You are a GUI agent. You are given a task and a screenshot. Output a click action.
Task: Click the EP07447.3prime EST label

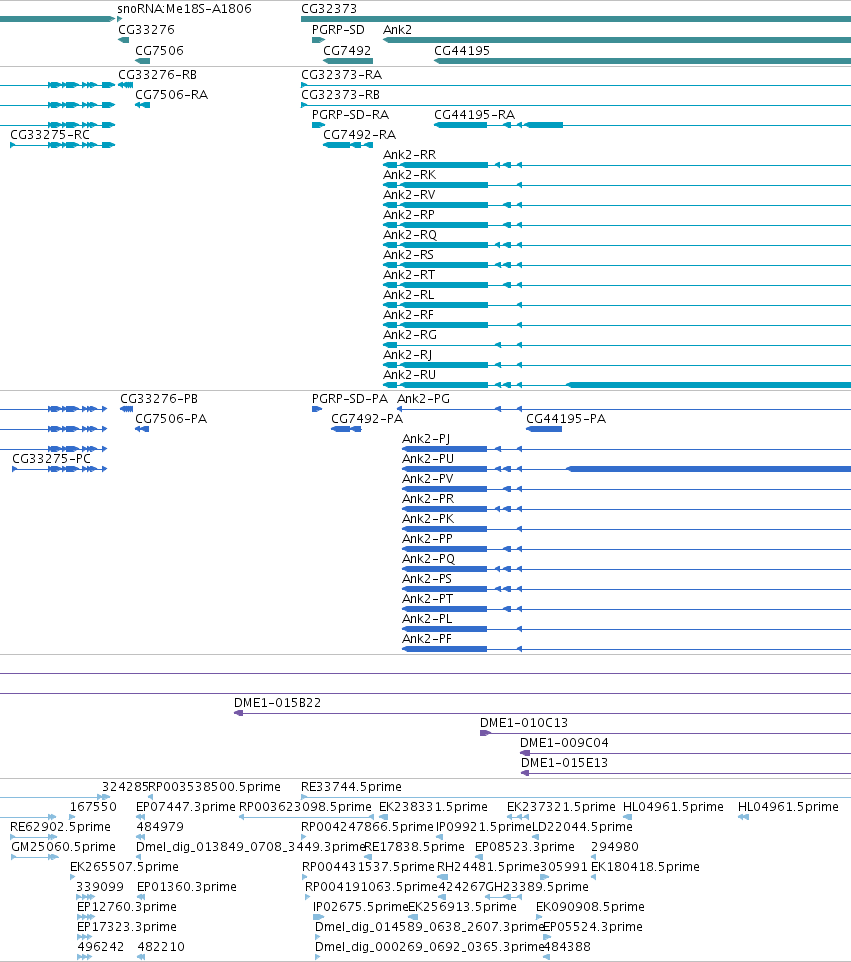[x=185, y=807]
